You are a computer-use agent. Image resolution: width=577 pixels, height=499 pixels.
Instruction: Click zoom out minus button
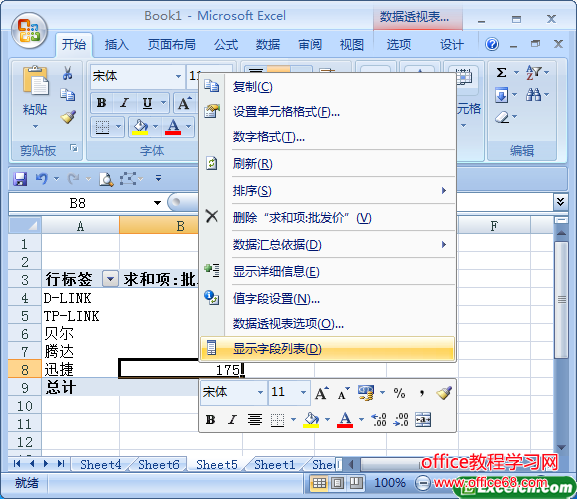coord(422,483)
